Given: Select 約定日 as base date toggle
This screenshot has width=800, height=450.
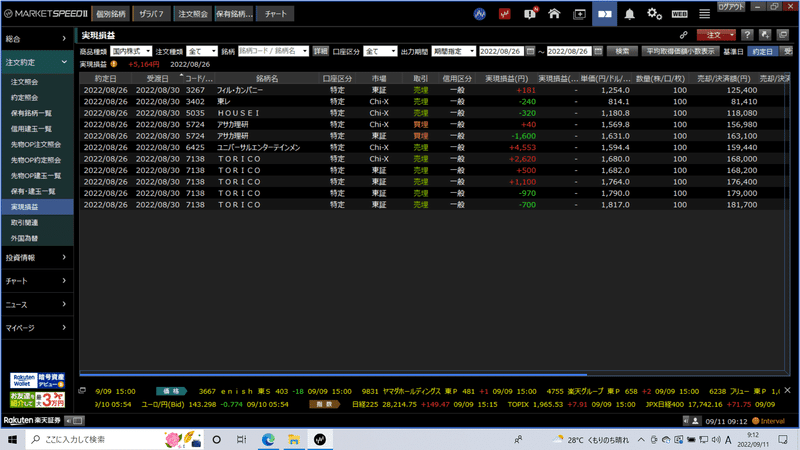Looking at the screenshot, I should [x=763, y=51].
